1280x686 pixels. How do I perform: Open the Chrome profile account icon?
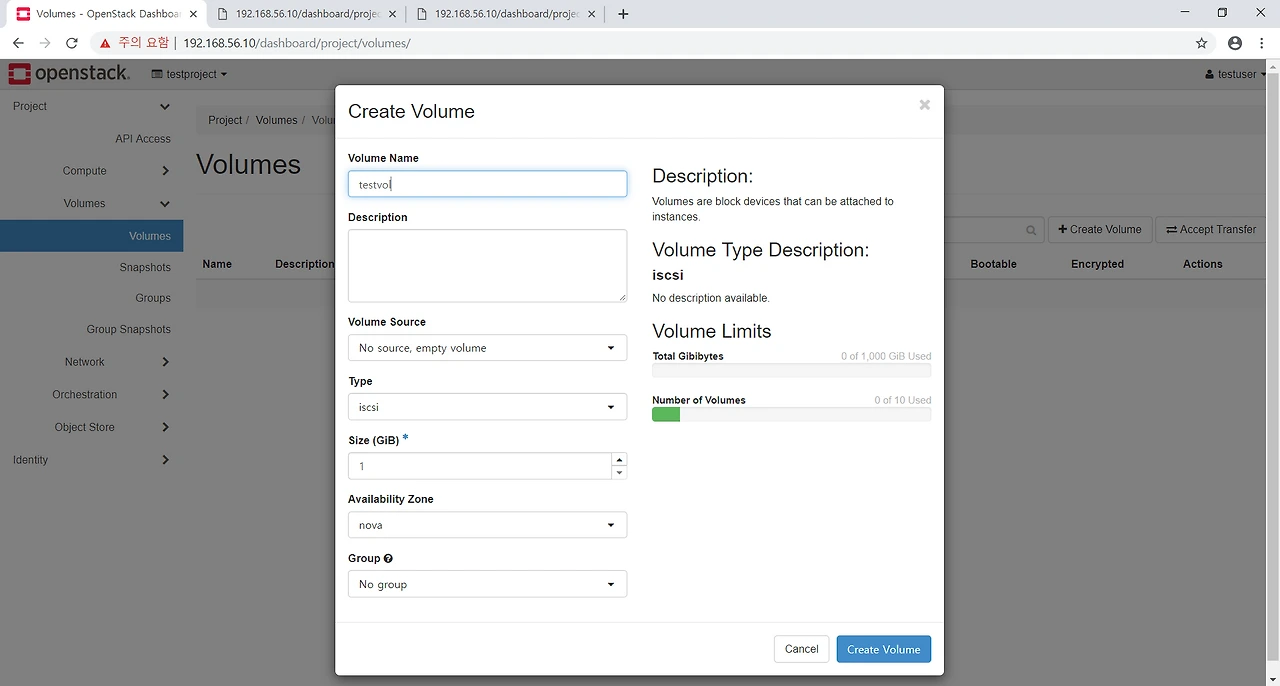tap(1235, 43)
